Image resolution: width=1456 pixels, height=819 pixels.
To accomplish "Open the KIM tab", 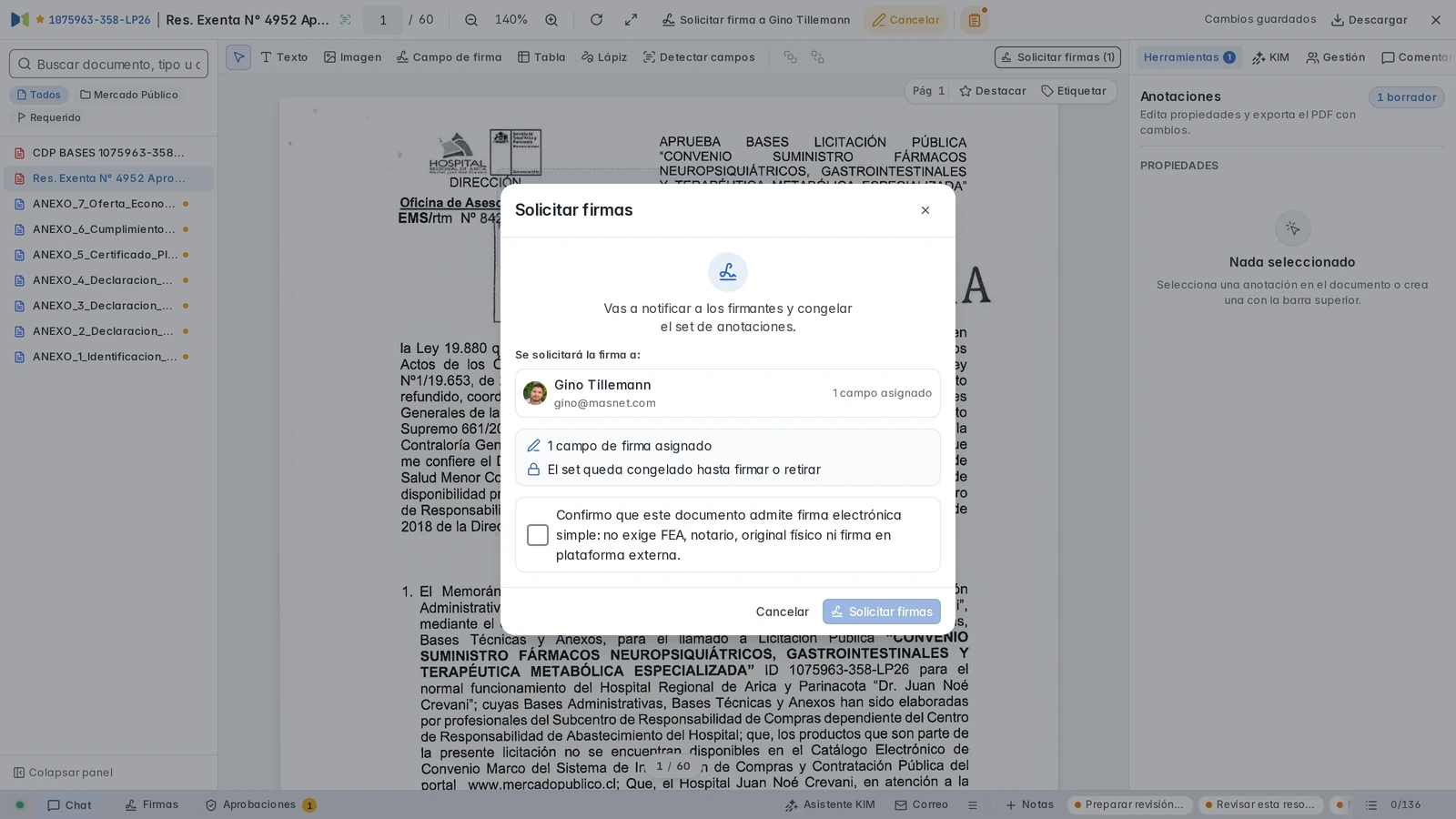I will tap(1270, 57).
